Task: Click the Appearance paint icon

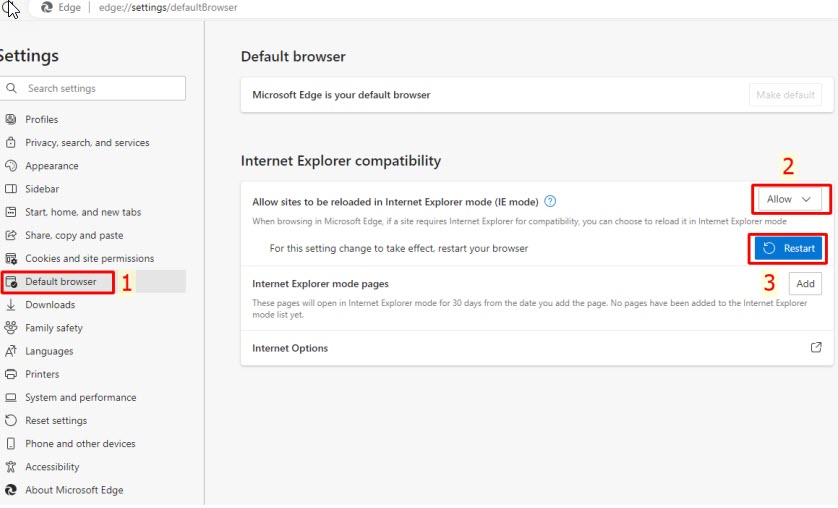Action: [x=11, y=166]
